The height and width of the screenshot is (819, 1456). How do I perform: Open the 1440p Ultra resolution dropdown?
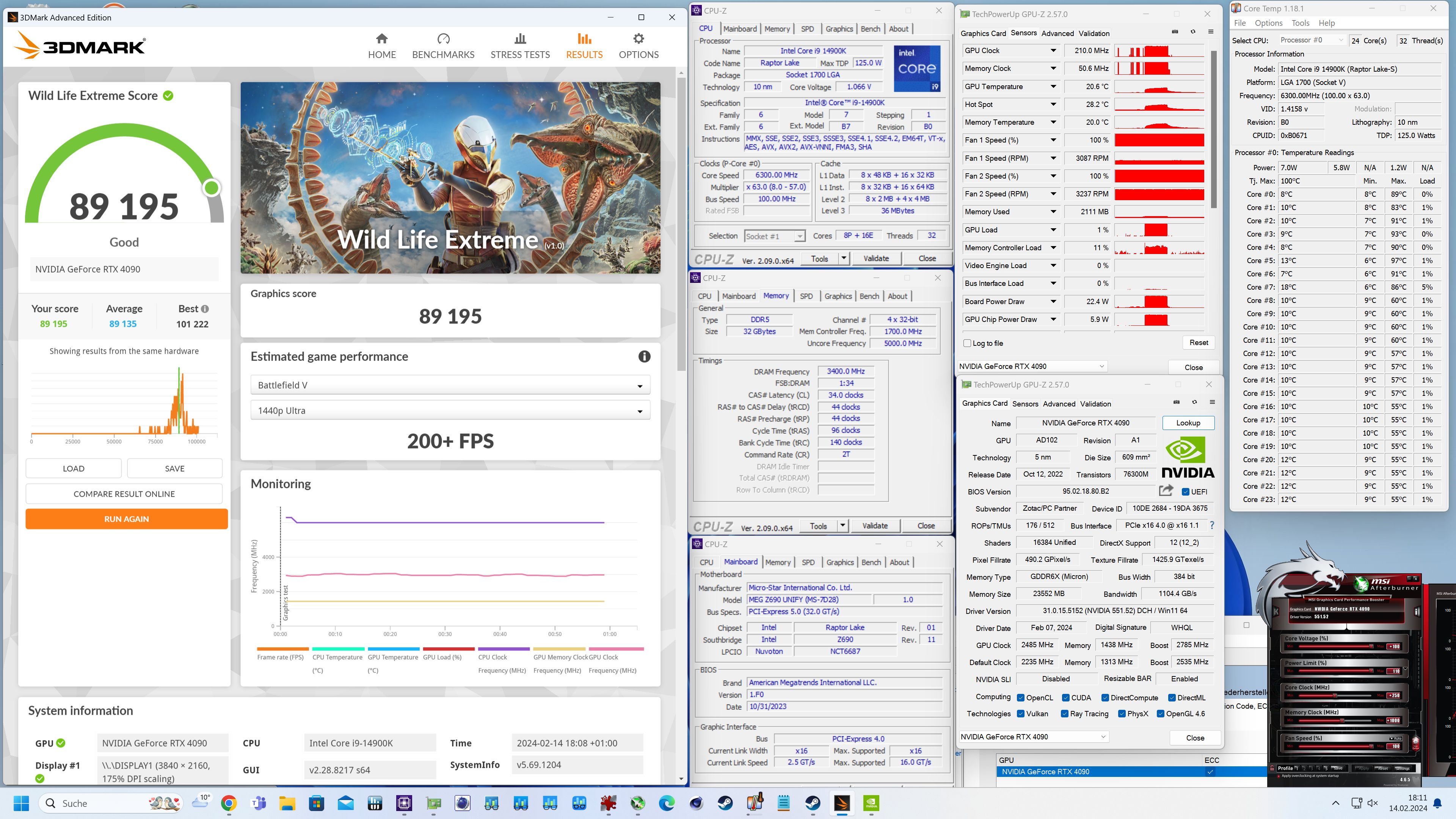tap(450, 410)
